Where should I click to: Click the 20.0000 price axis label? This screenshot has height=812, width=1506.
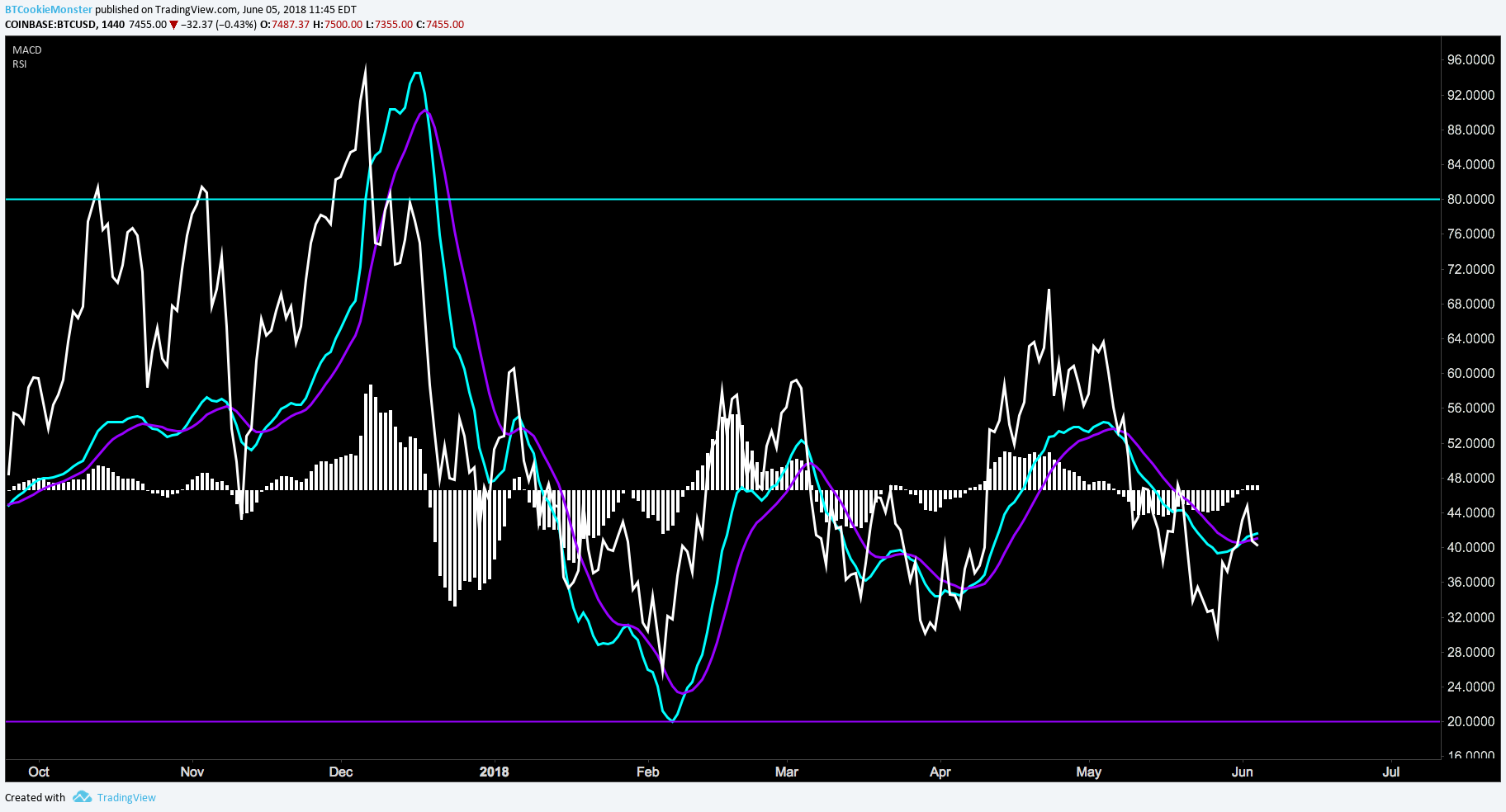1471,721
